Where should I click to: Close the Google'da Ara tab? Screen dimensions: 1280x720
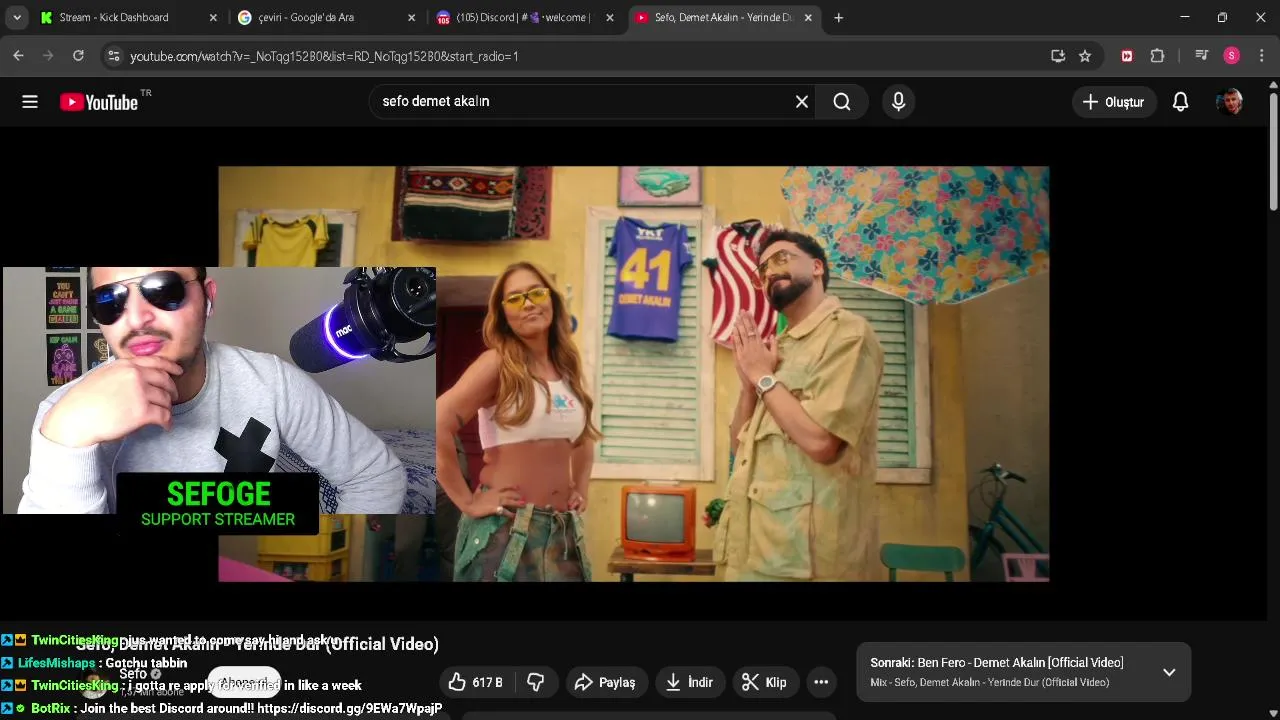411,17
